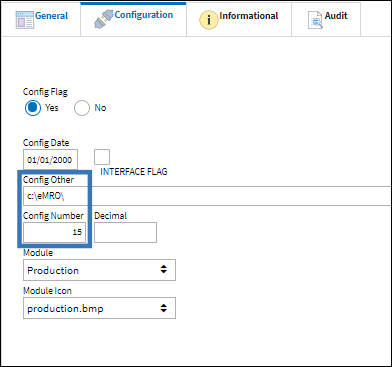Click the Informational yellow info icon

[x=209, y=20]
